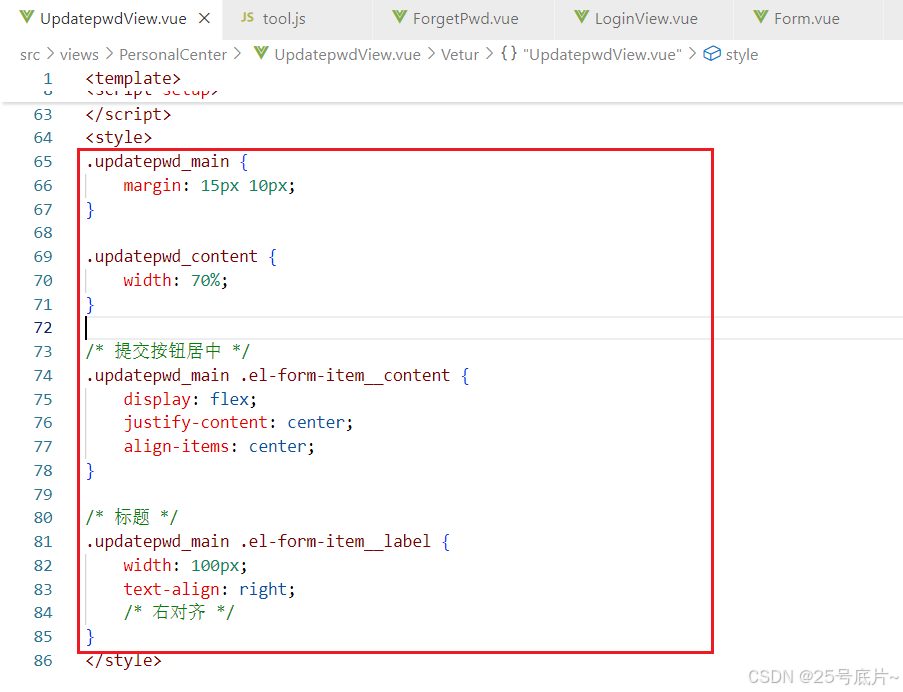Click line number 65 in gutter
Viewport: 903px width, 692px height.
pyautogui.click(x=43, y=162)
